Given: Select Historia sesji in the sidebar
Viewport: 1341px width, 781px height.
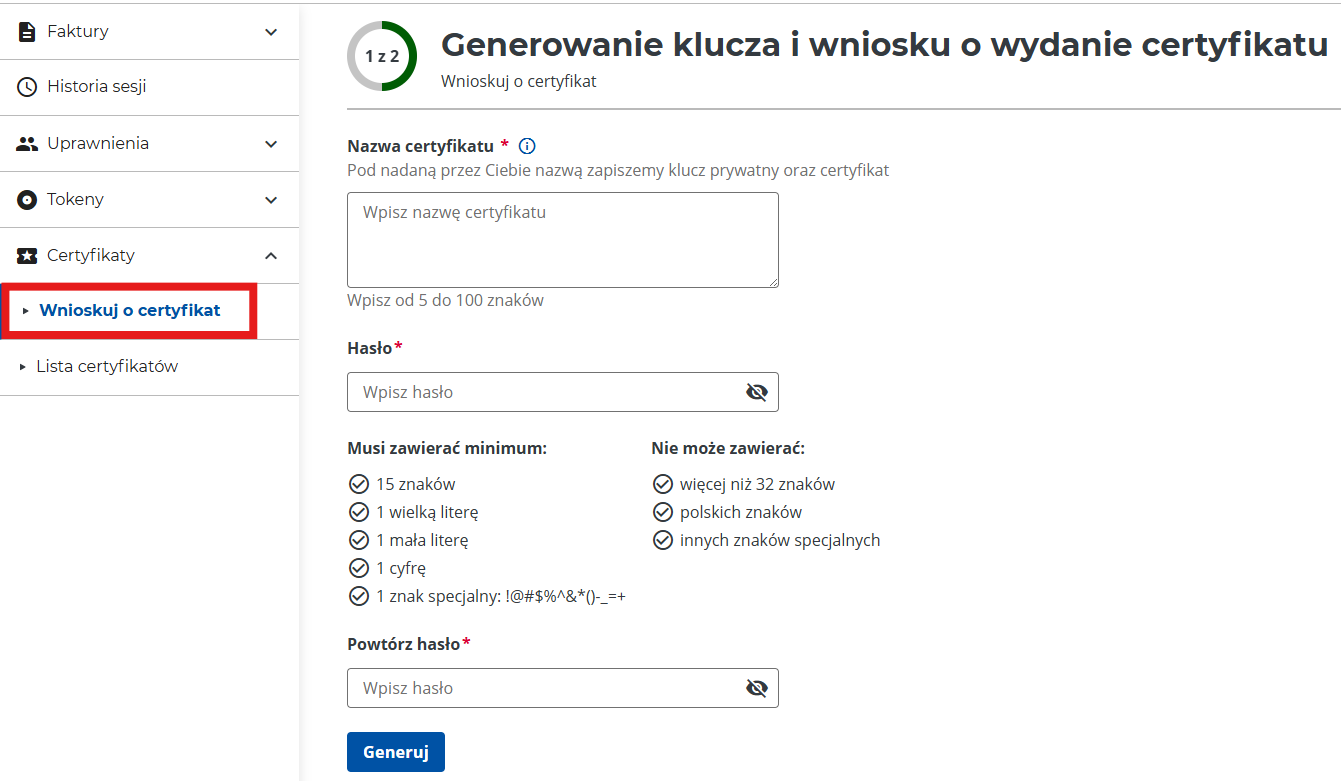Looking at the screenshot, I should click(94, 87).
